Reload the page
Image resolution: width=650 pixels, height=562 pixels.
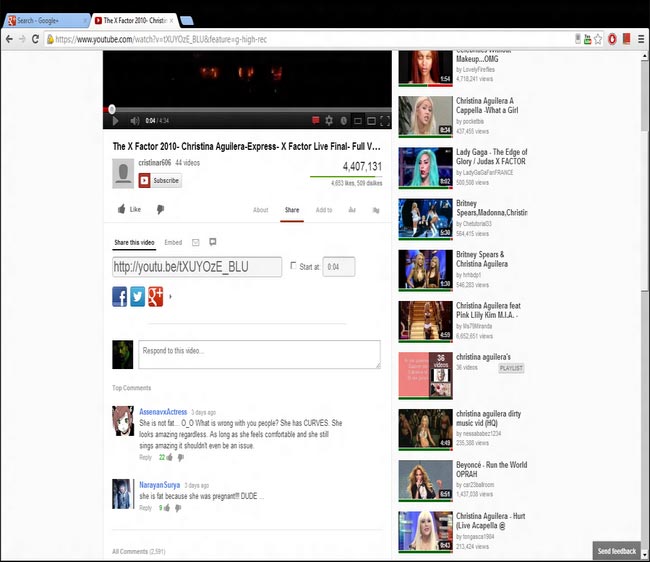coord(35,39)
